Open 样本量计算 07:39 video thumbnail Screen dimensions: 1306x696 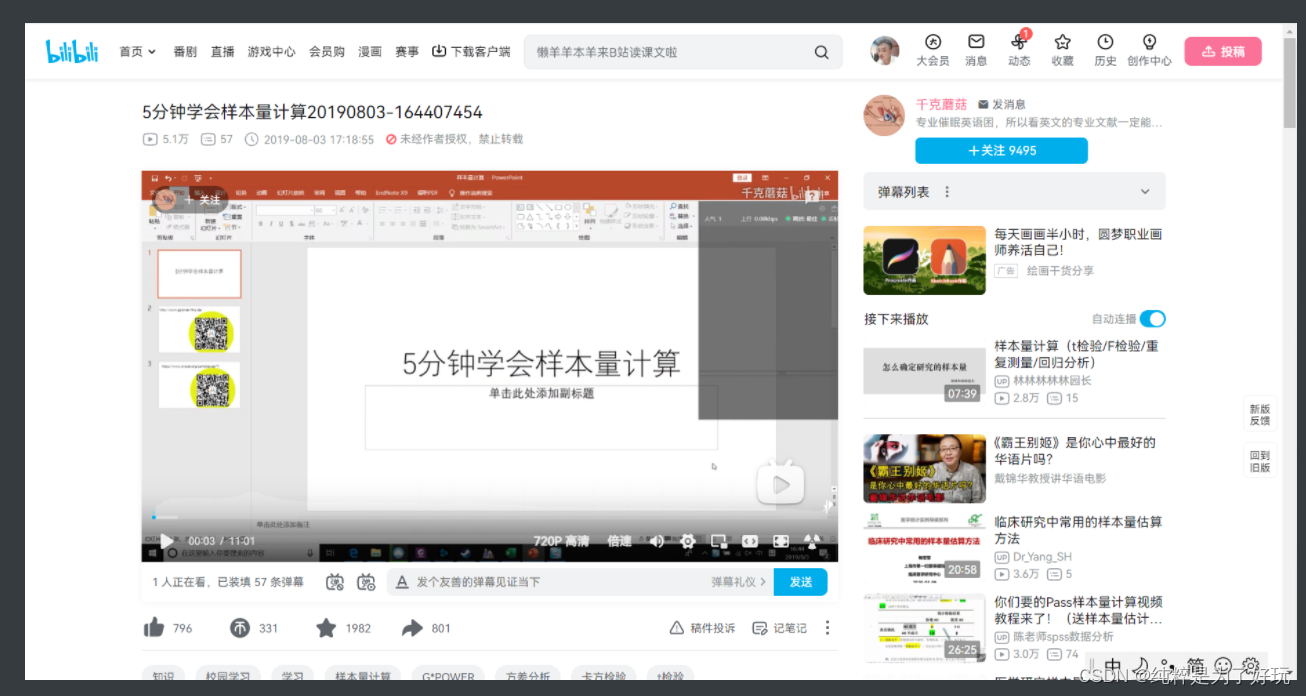click(x=924, y=371)
